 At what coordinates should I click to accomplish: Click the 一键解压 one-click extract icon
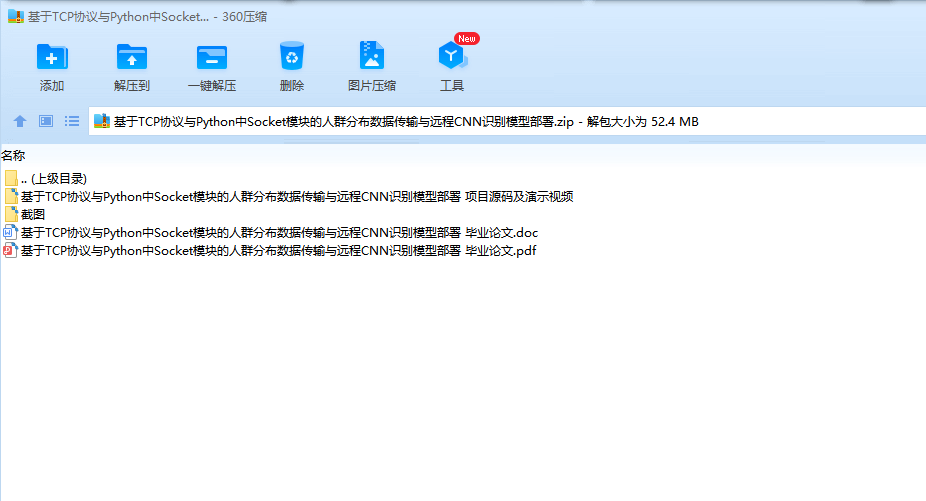tap(211, 57)
